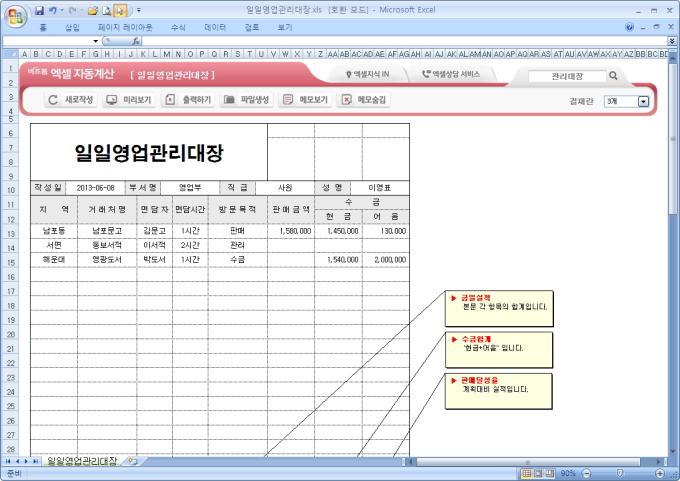Click the Open folder icon in quick access toolbar
Viewport: 680px width, 481px height.
point(92,10)
